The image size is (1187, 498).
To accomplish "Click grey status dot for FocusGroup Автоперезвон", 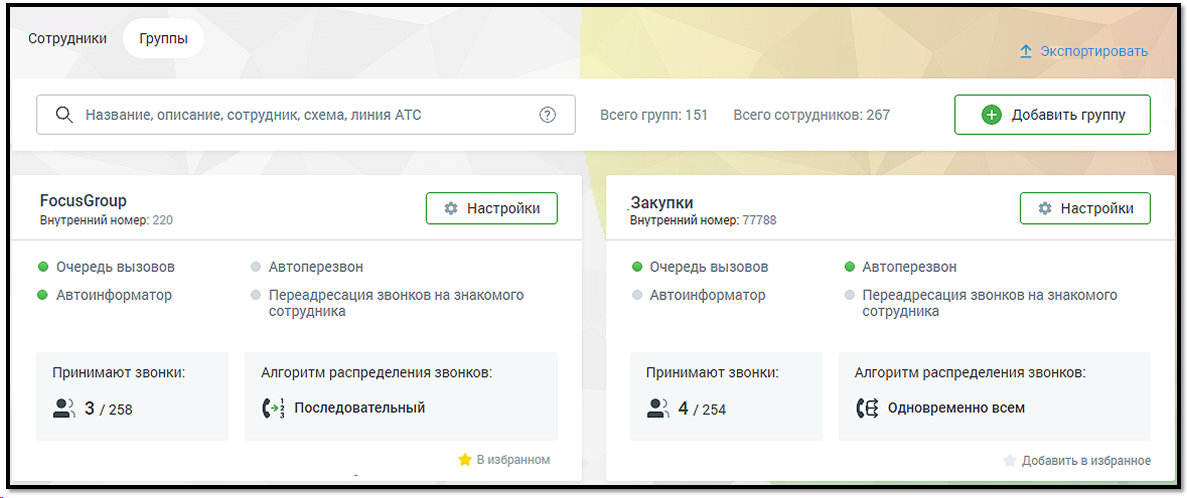I will click(255, 266).
